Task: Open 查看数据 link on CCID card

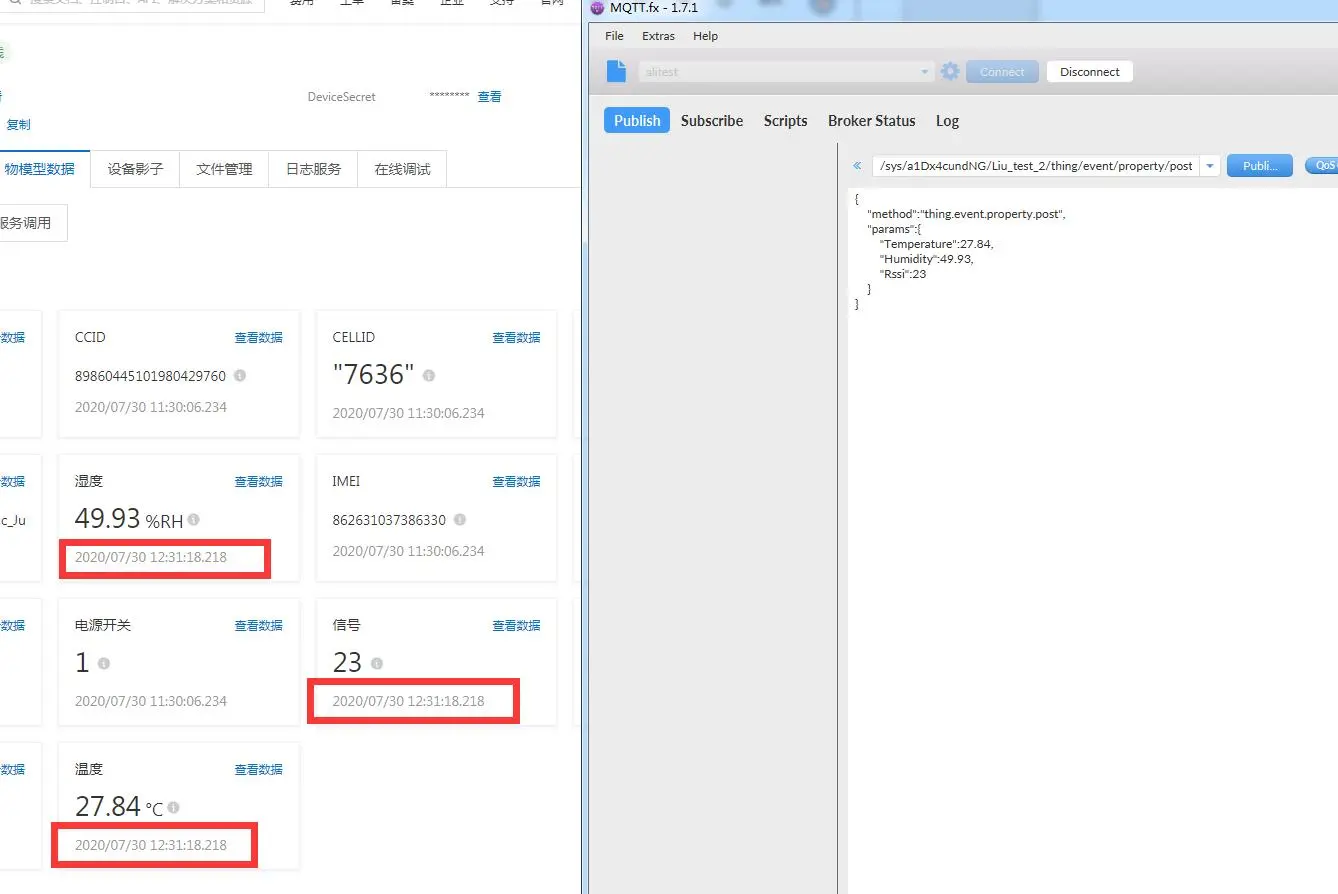Action: point(258,338)
